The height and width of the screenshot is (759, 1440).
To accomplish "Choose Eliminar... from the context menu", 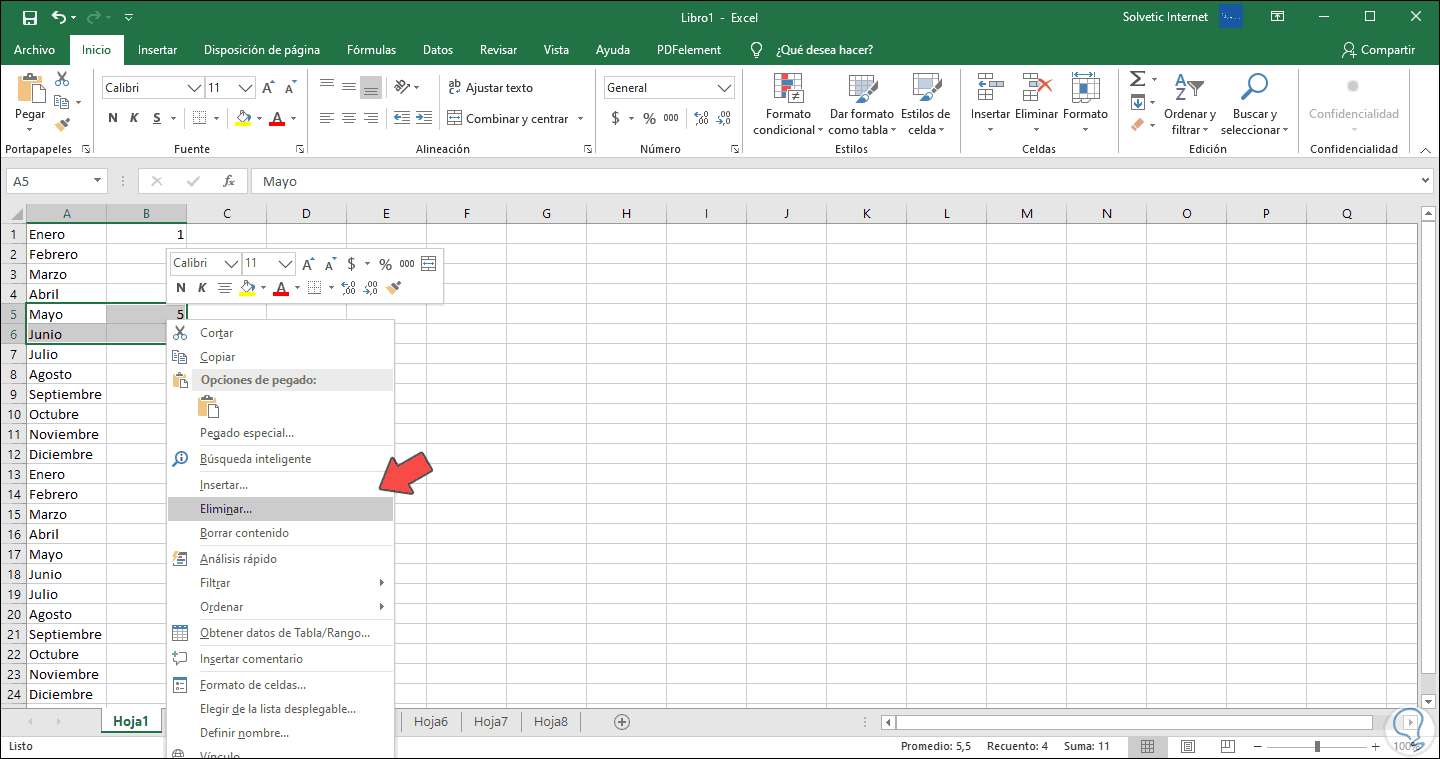I will (x=226, y=509).
